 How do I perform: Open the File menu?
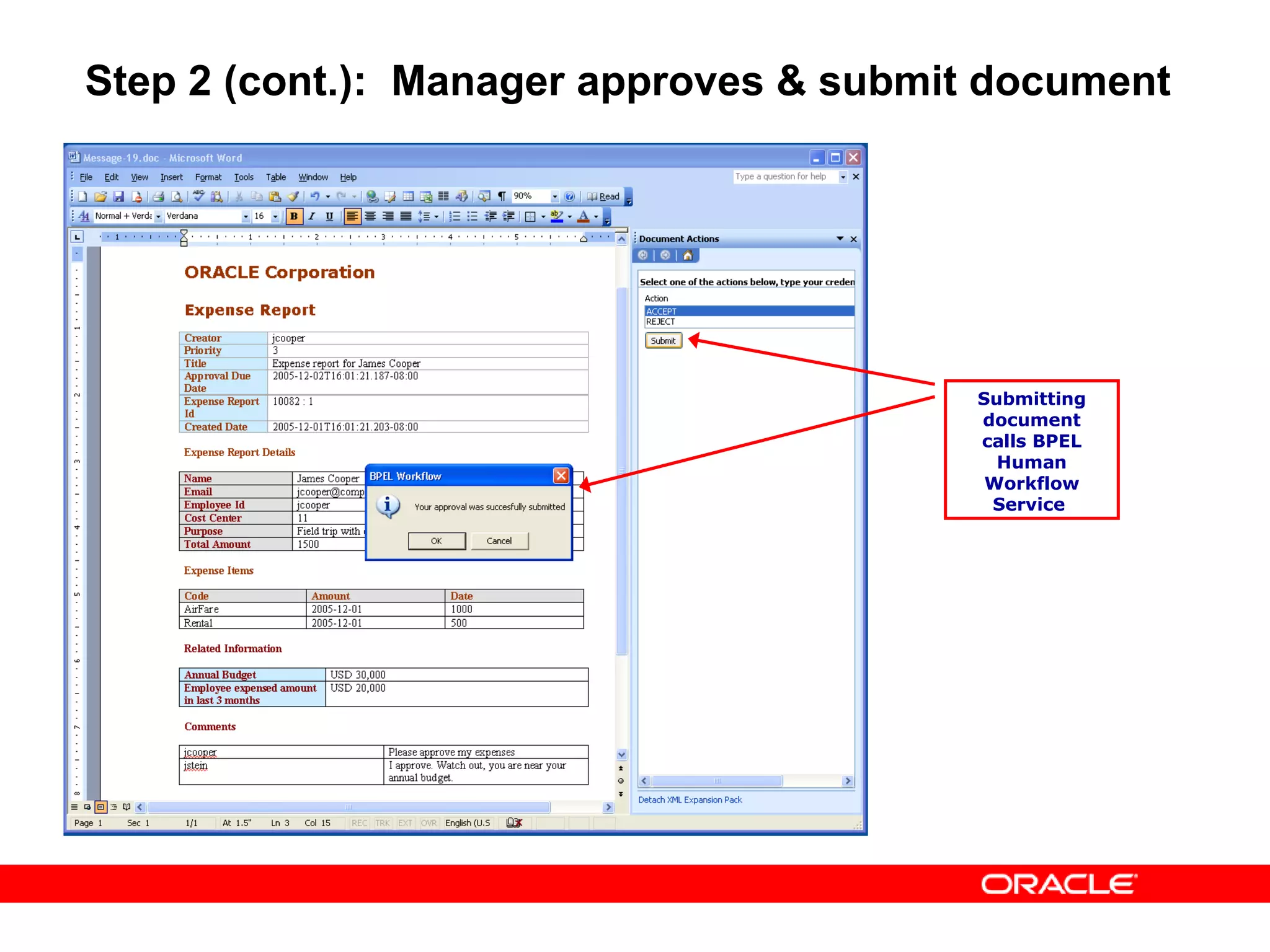click(x=86, y=177)
